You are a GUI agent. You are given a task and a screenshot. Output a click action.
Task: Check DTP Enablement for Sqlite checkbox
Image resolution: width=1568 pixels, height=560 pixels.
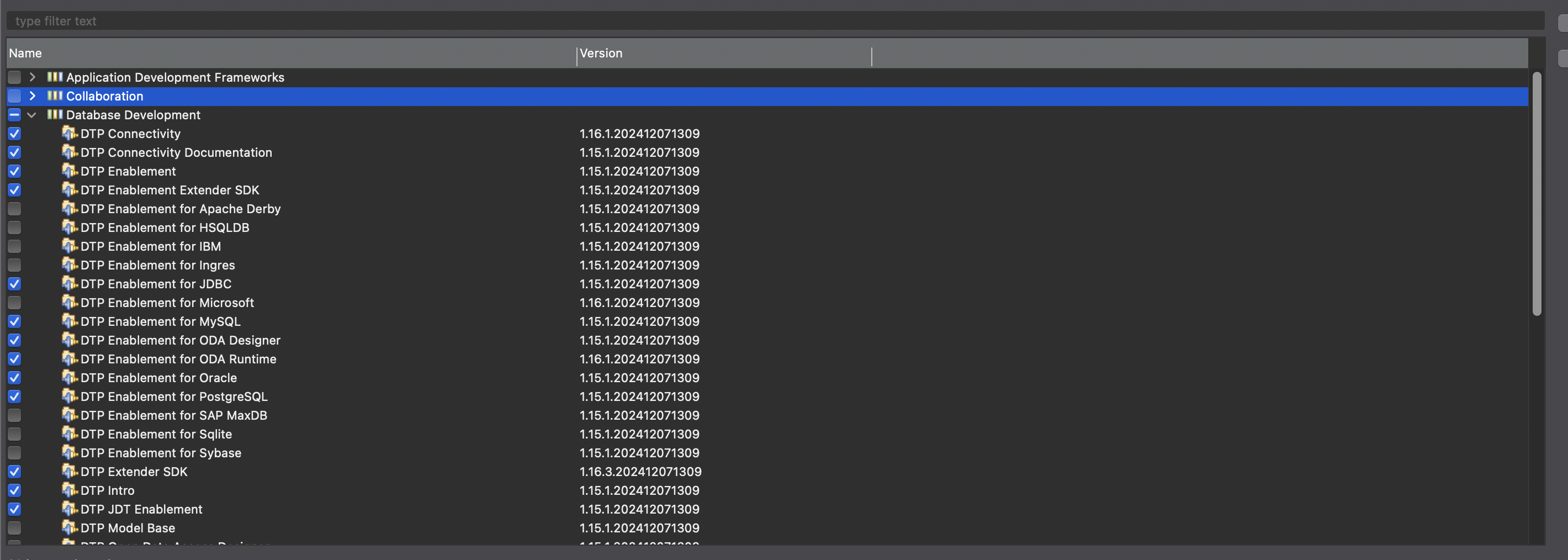click(x=14, y=434)
